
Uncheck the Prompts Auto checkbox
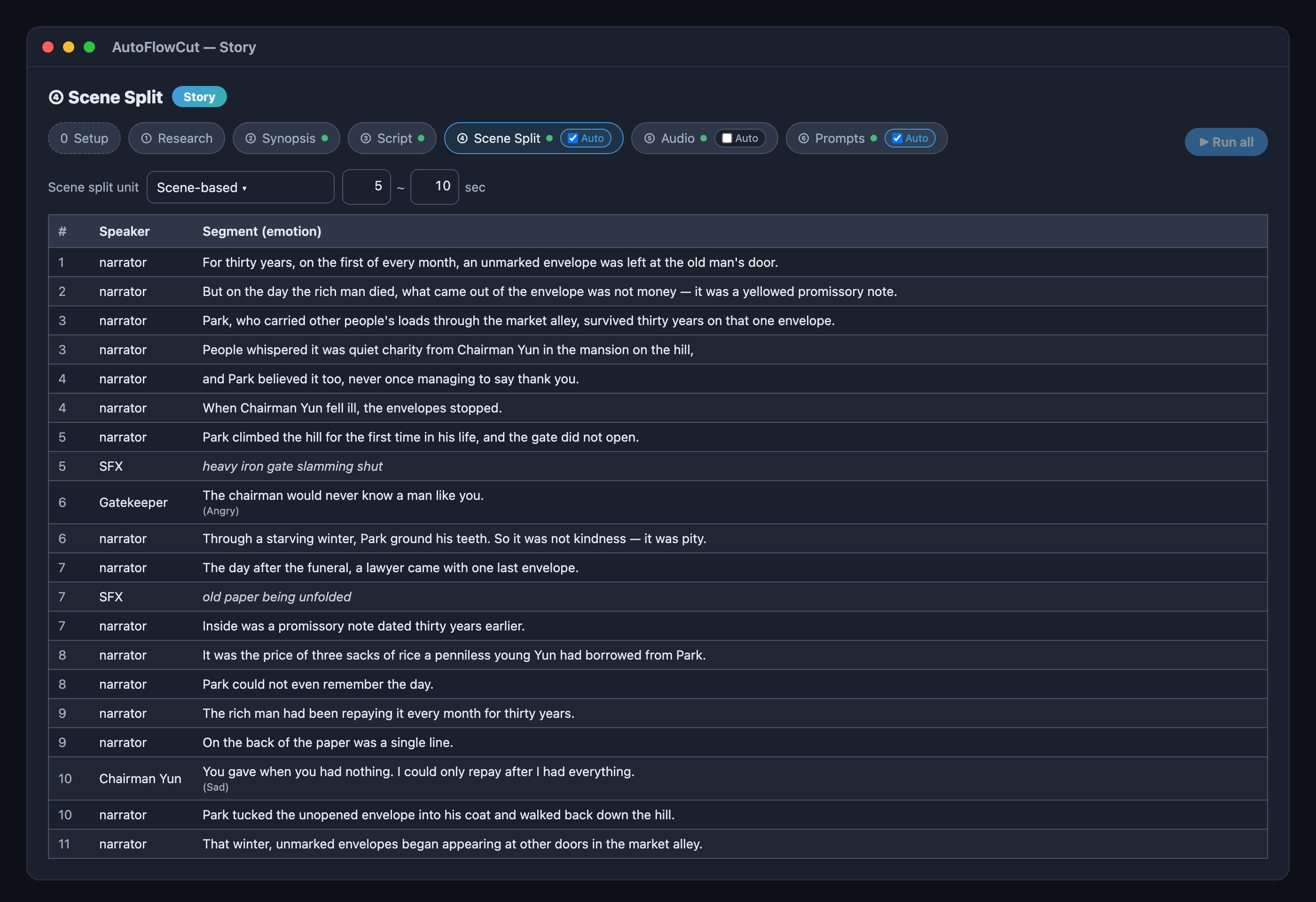[x=897, y=138]
